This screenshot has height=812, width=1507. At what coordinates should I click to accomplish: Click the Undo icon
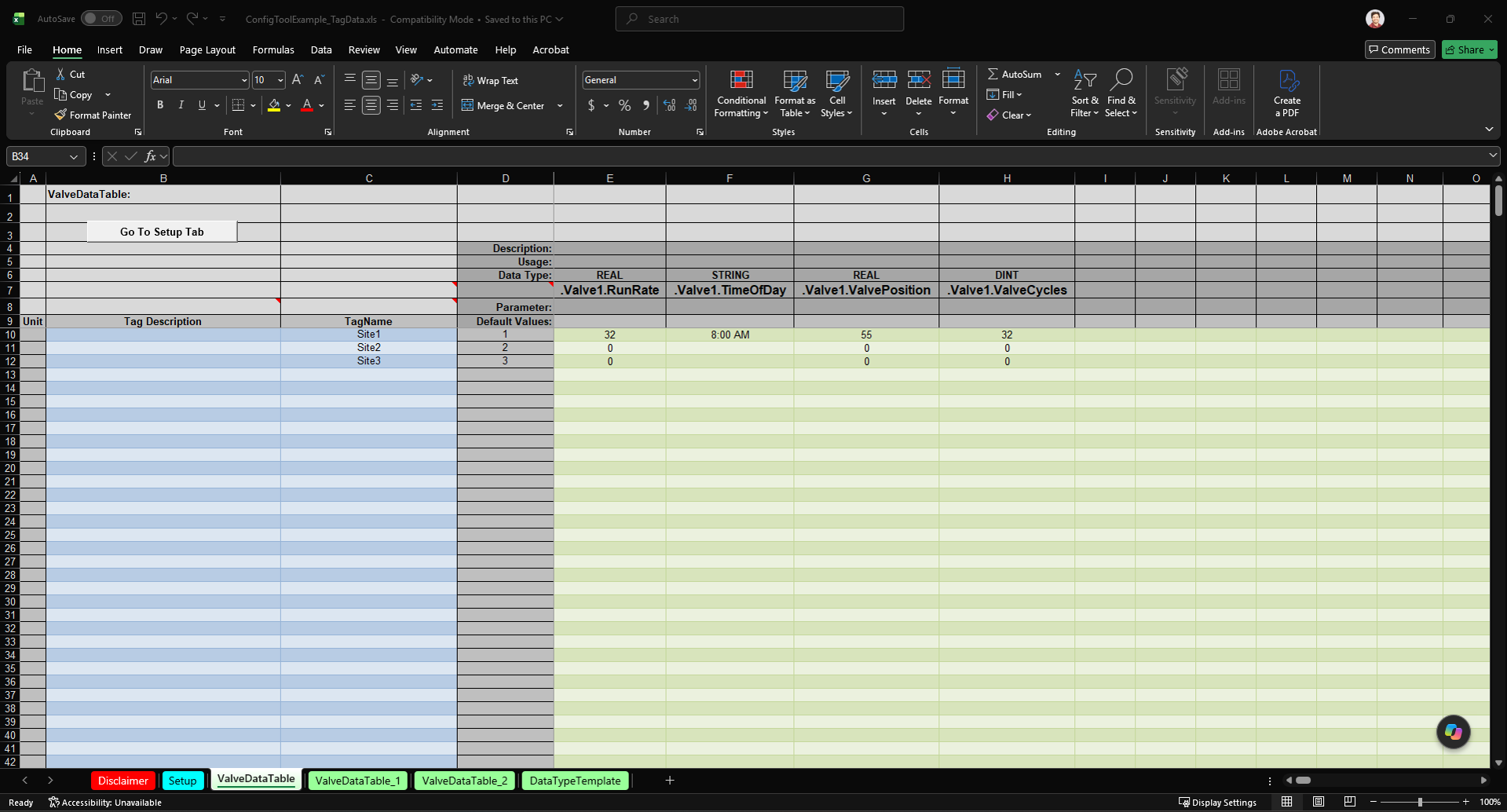(x=161, y=19)
